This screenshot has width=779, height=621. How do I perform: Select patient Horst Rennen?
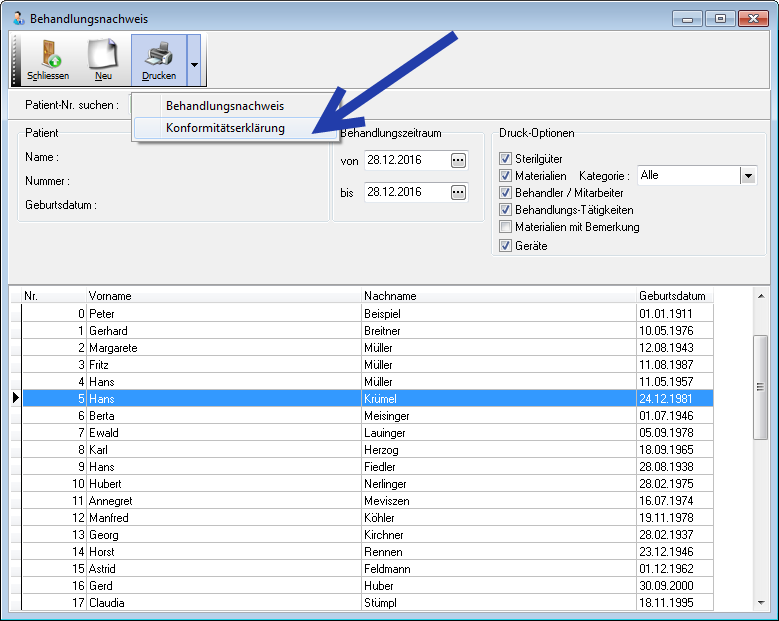point(368,551)
